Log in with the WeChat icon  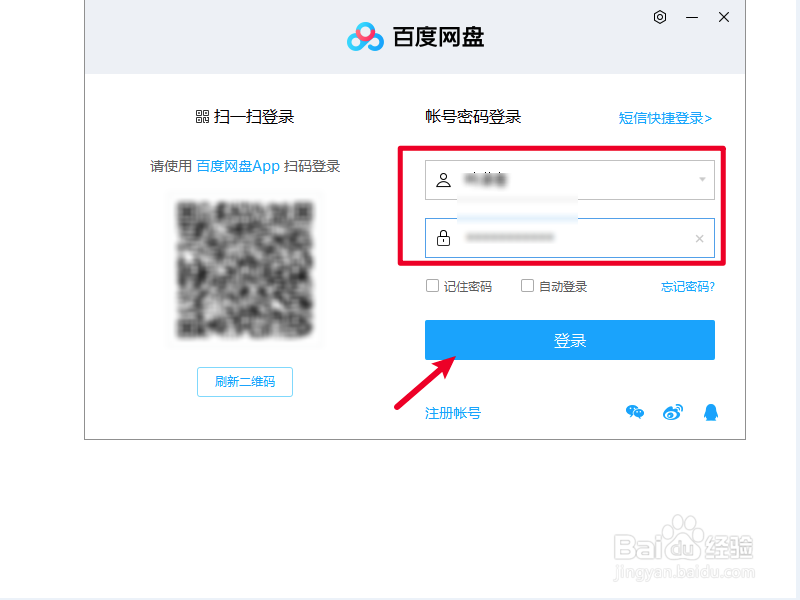pyautogui.click(x=635, y=412)
